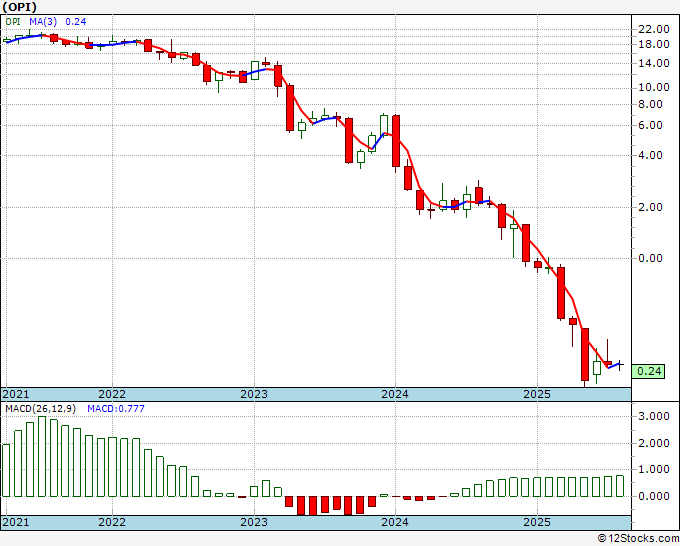The height and width of the screenshot is (546, 680).
Task: Click the 12Stocks.com copyright link
Action: point(638,539)
